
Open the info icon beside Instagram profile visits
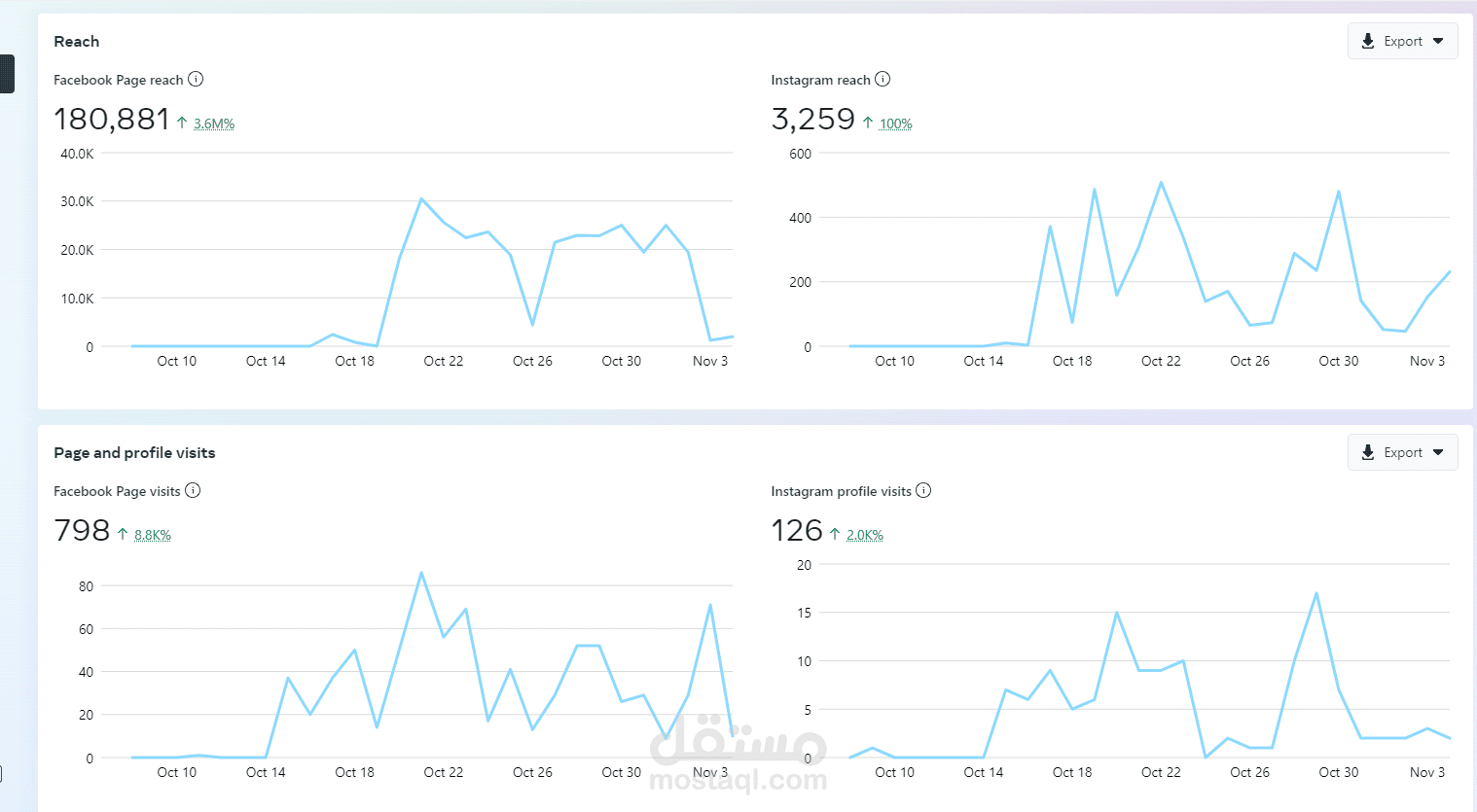[923, 490]
